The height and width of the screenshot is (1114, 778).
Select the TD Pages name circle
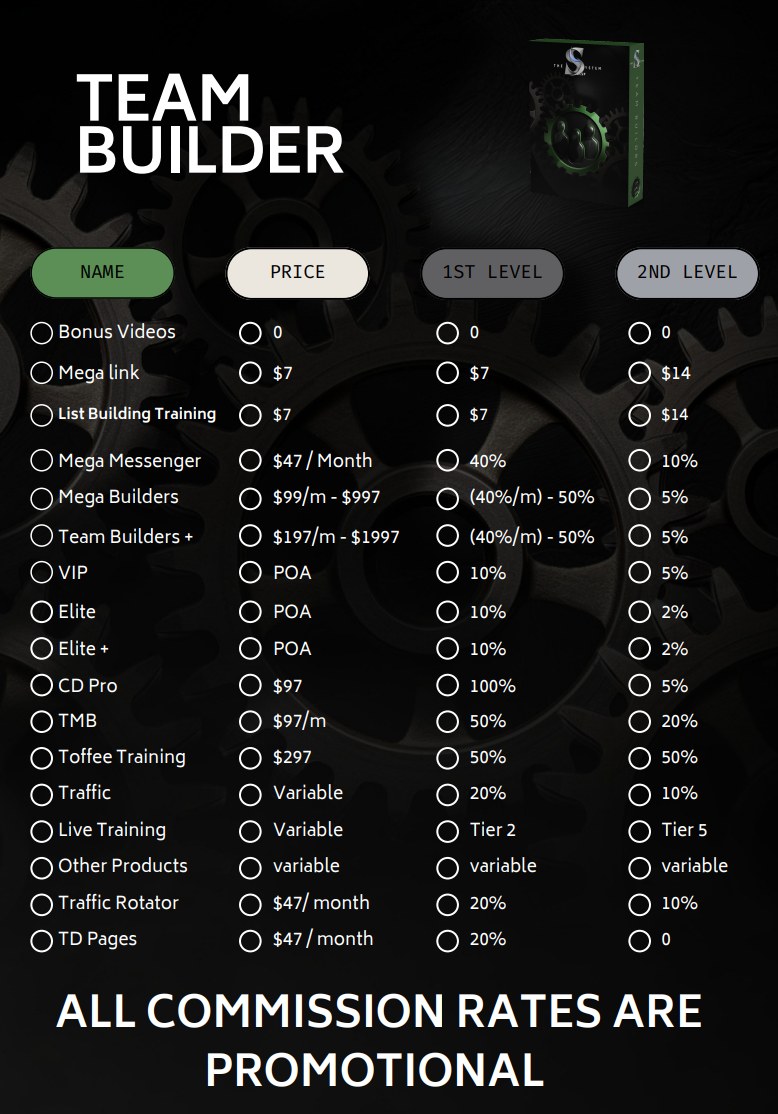(x=42, y=941)
